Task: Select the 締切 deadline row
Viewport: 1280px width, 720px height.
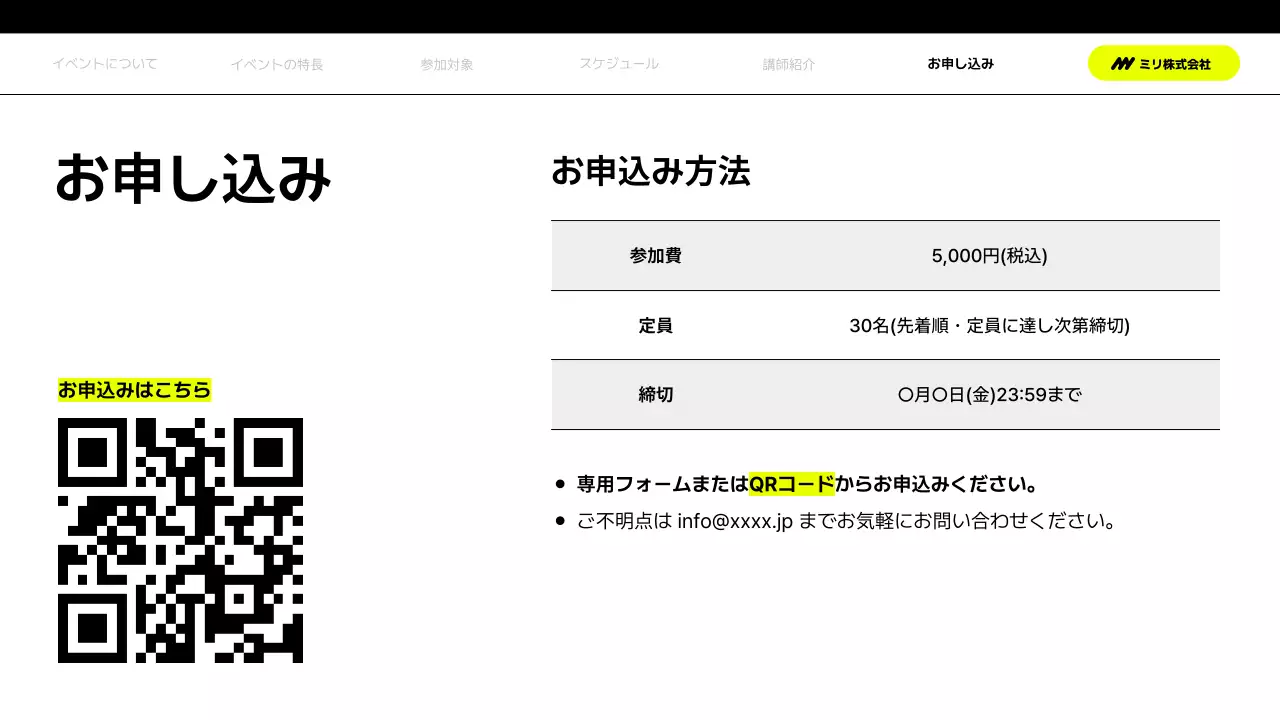Action: 885,394
